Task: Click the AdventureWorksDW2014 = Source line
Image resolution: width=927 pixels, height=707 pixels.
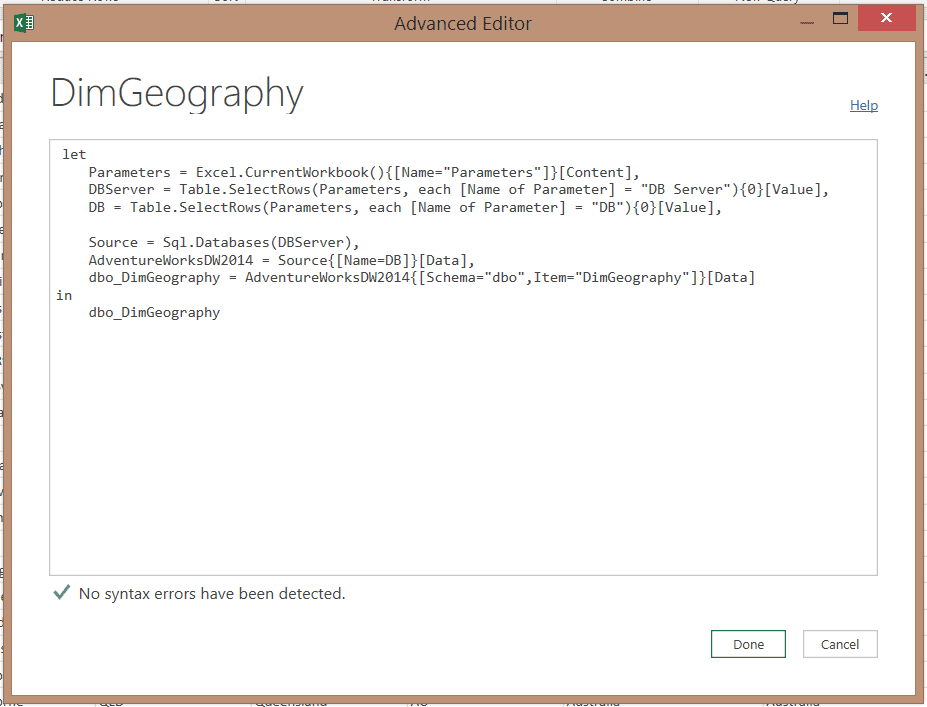Action: click(281, 260)
